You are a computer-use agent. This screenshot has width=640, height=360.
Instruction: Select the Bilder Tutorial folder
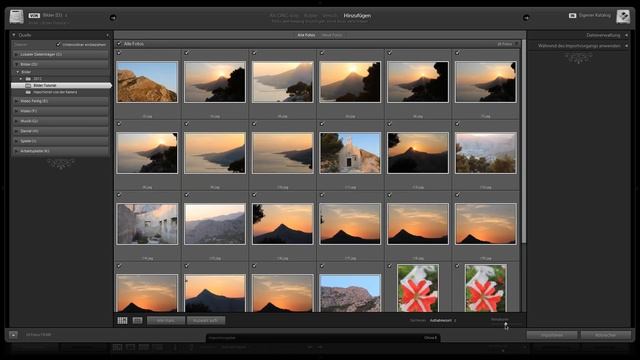pyautogui.click(x=61, y=86)
